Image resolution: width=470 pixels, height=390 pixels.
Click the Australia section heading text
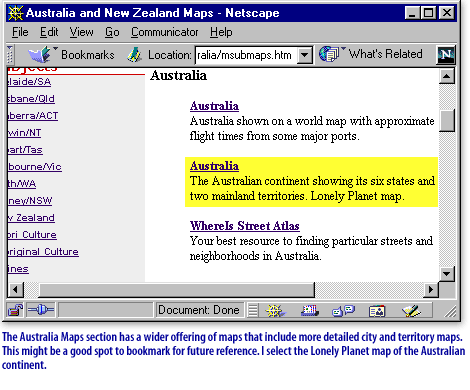(178, 75)
